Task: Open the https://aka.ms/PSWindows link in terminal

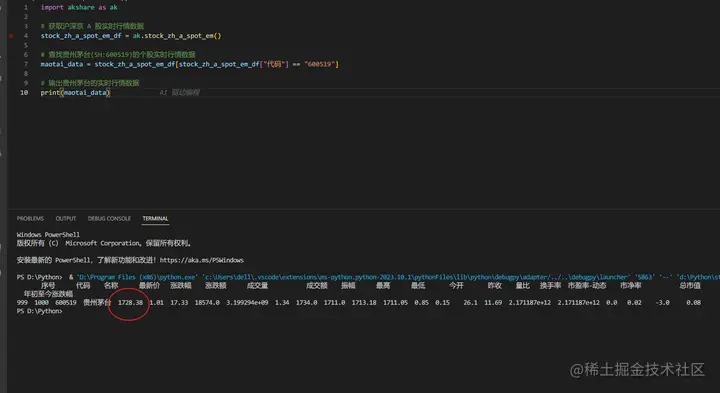Action: coord(202,260)
